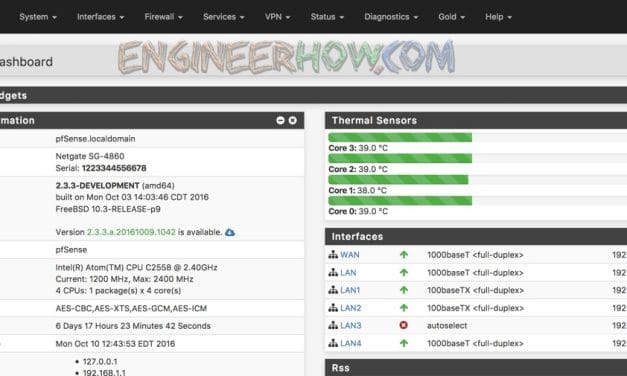This screenshot has width=627, height=376.
Task: Open the LAN3 interface link
Action: 350,325
